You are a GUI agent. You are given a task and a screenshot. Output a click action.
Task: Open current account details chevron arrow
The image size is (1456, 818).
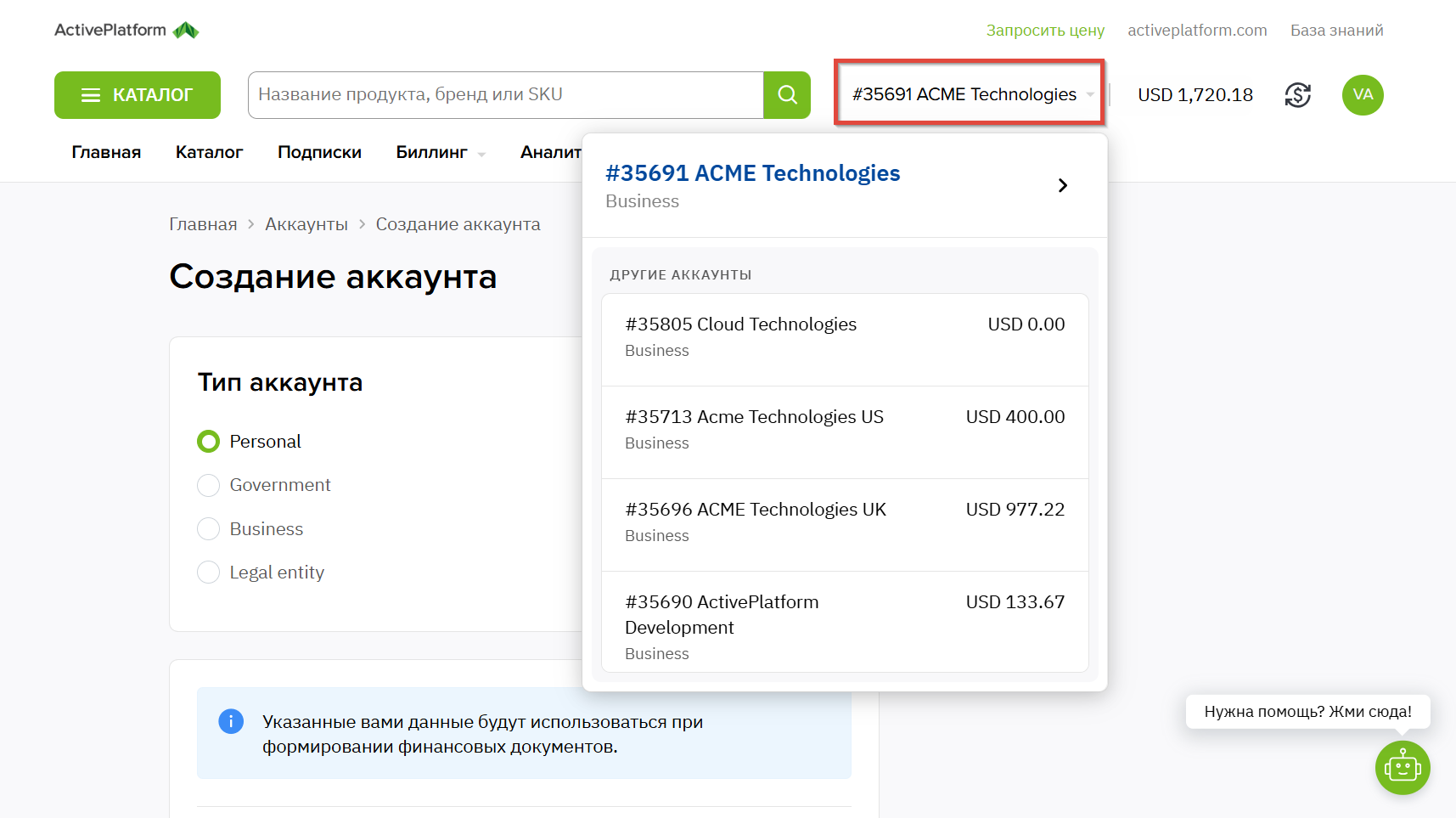pos(1062,185)
